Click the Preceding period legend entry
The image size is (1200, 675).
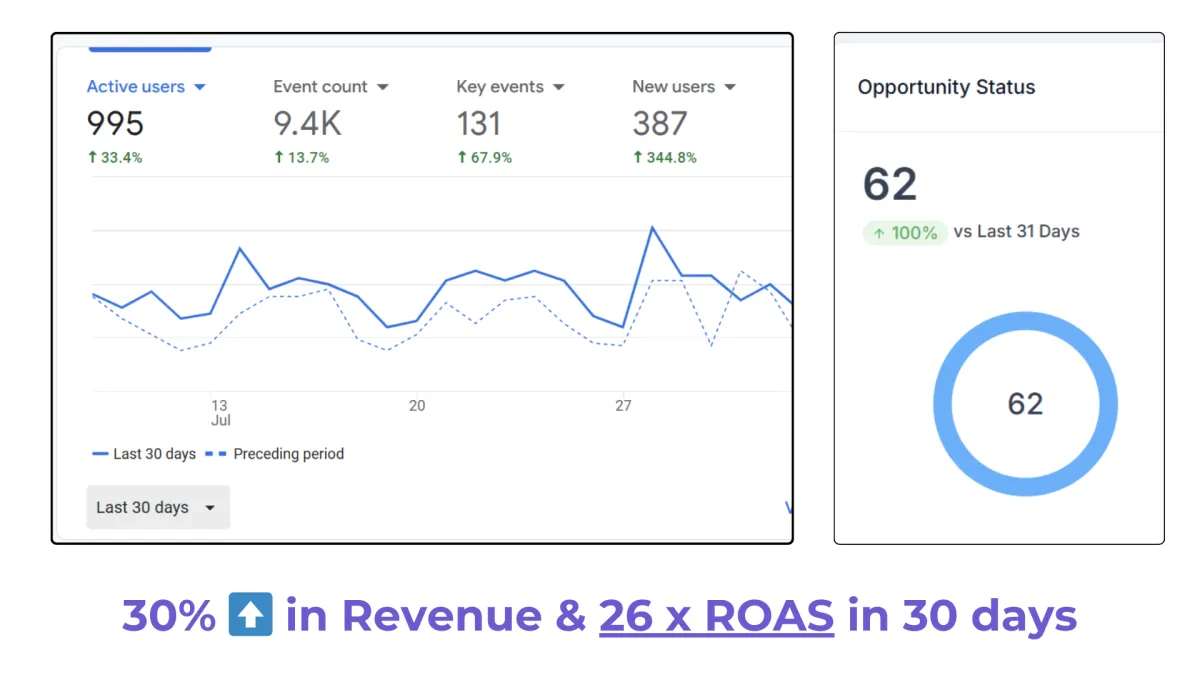275,454
